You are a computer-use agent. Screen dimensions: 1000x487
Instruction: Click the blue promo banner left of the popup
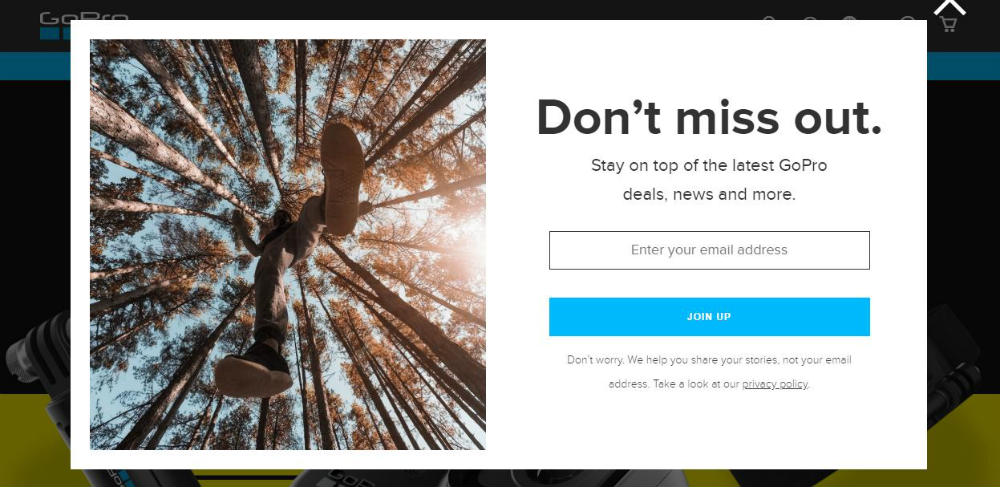pyautogui.click(x=35, y=66)
